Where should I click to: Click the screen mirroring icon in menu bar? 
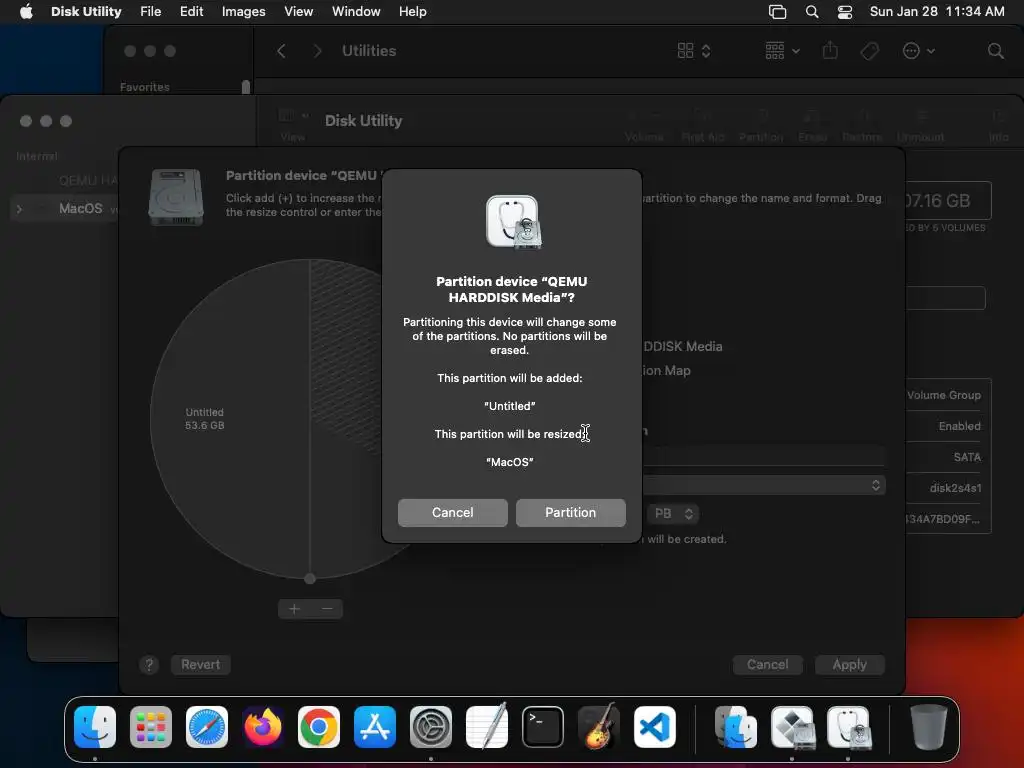tap(777, 12)
